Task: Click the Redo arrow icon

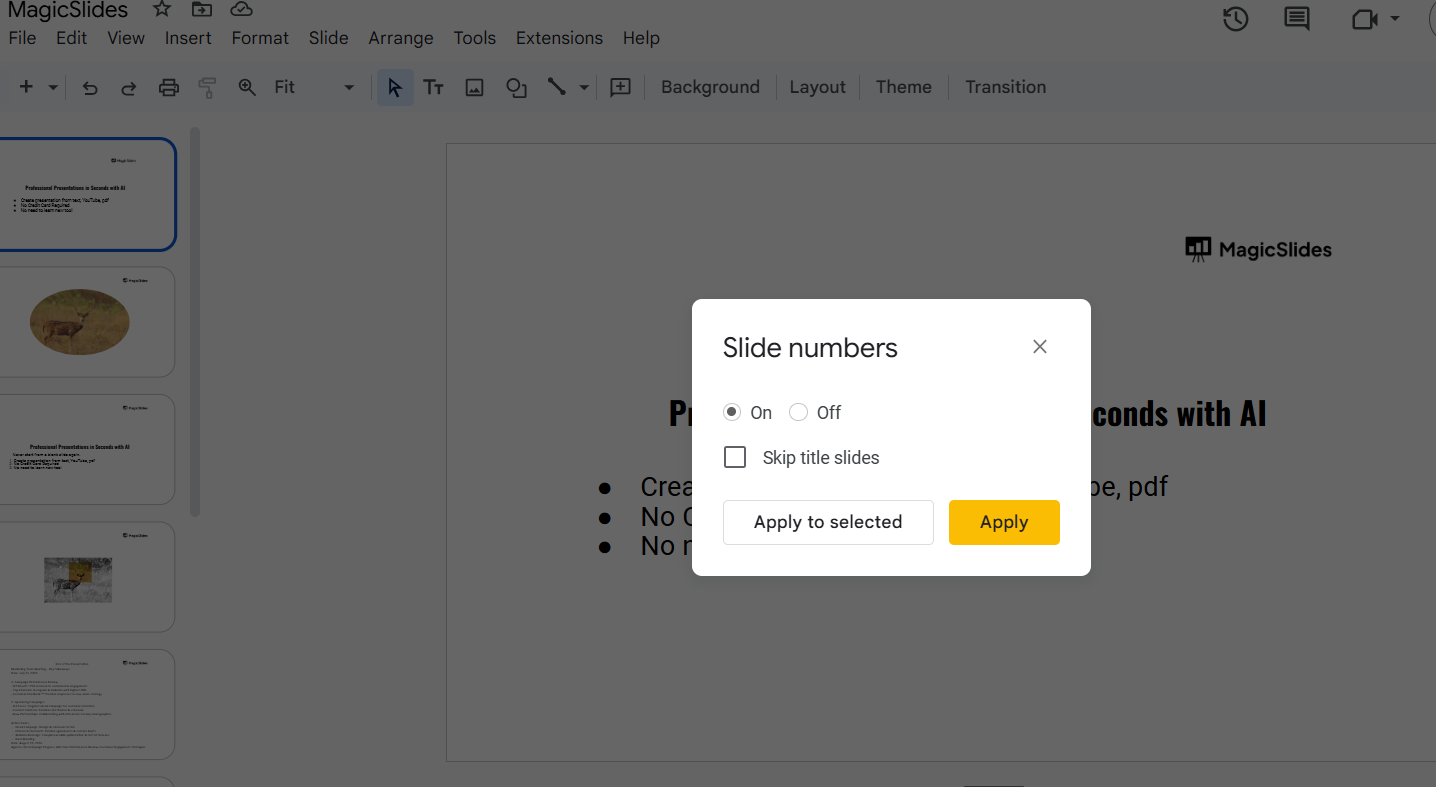Action: tap(129, 88)
